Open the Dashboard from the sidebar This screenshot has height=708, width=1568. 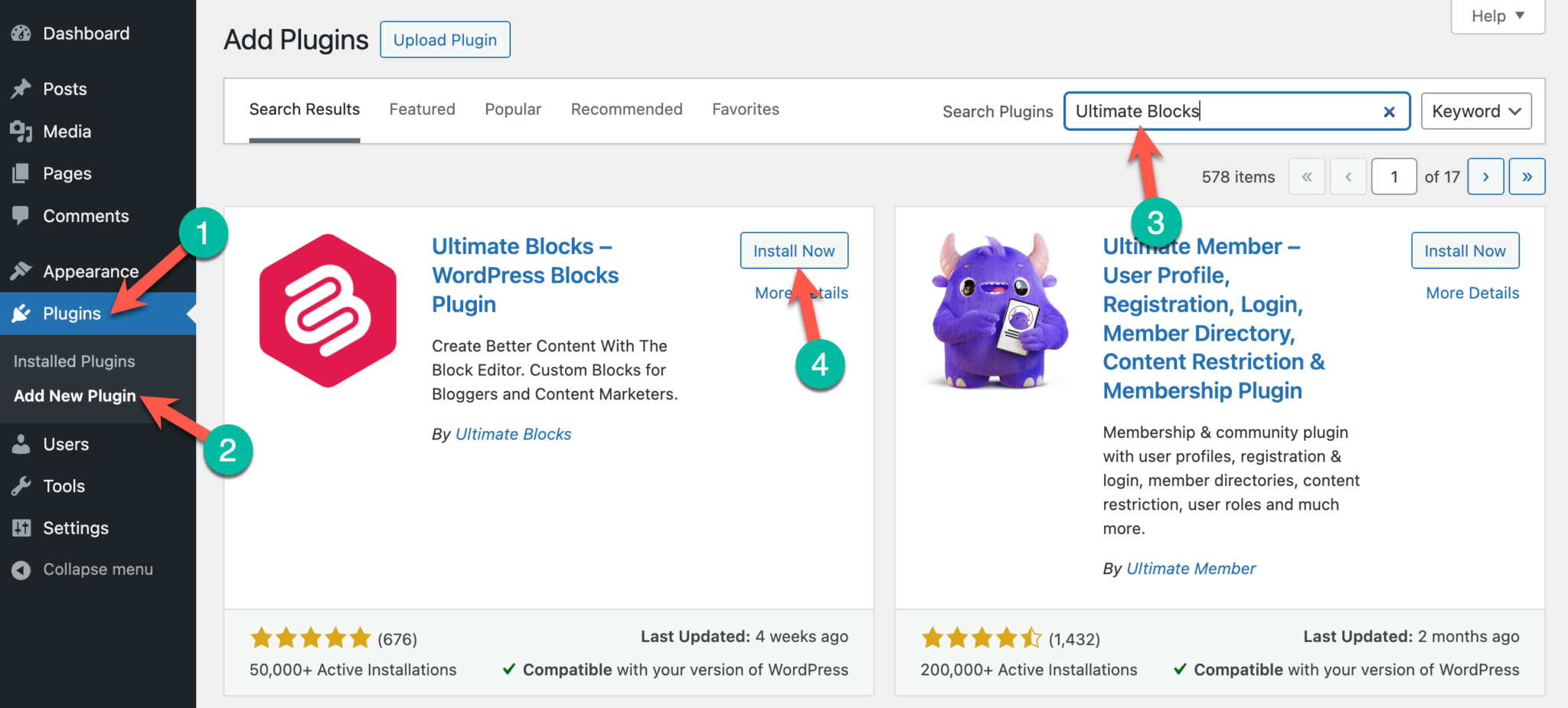21,33
